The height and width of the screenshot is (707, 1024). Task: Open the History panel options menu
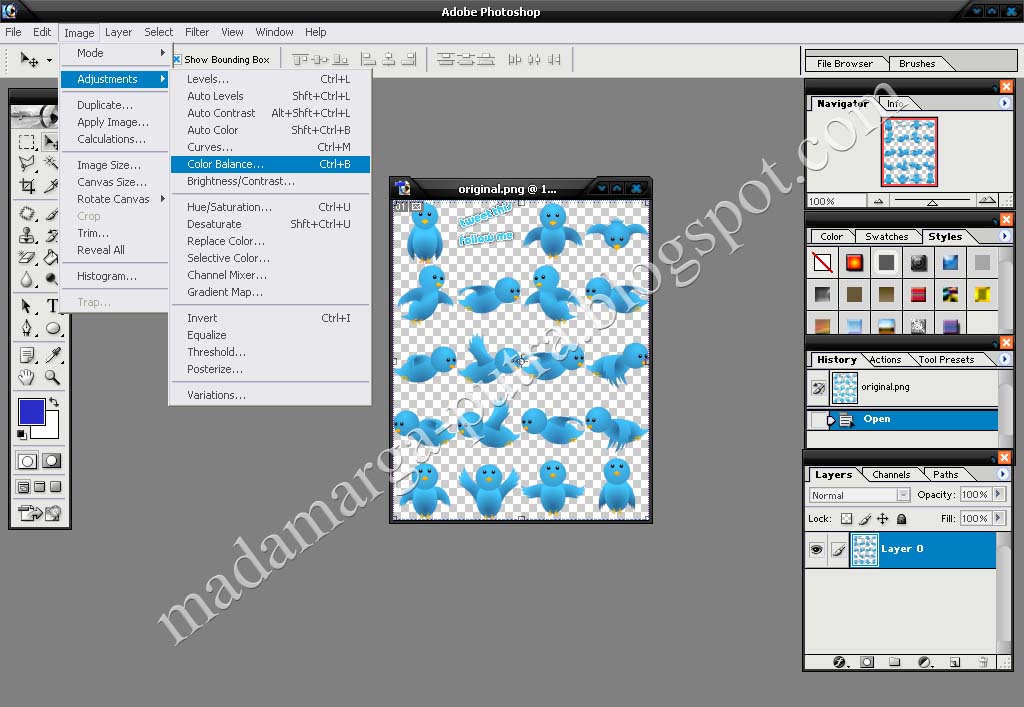pyautogui.click(x=1005, y=359)
